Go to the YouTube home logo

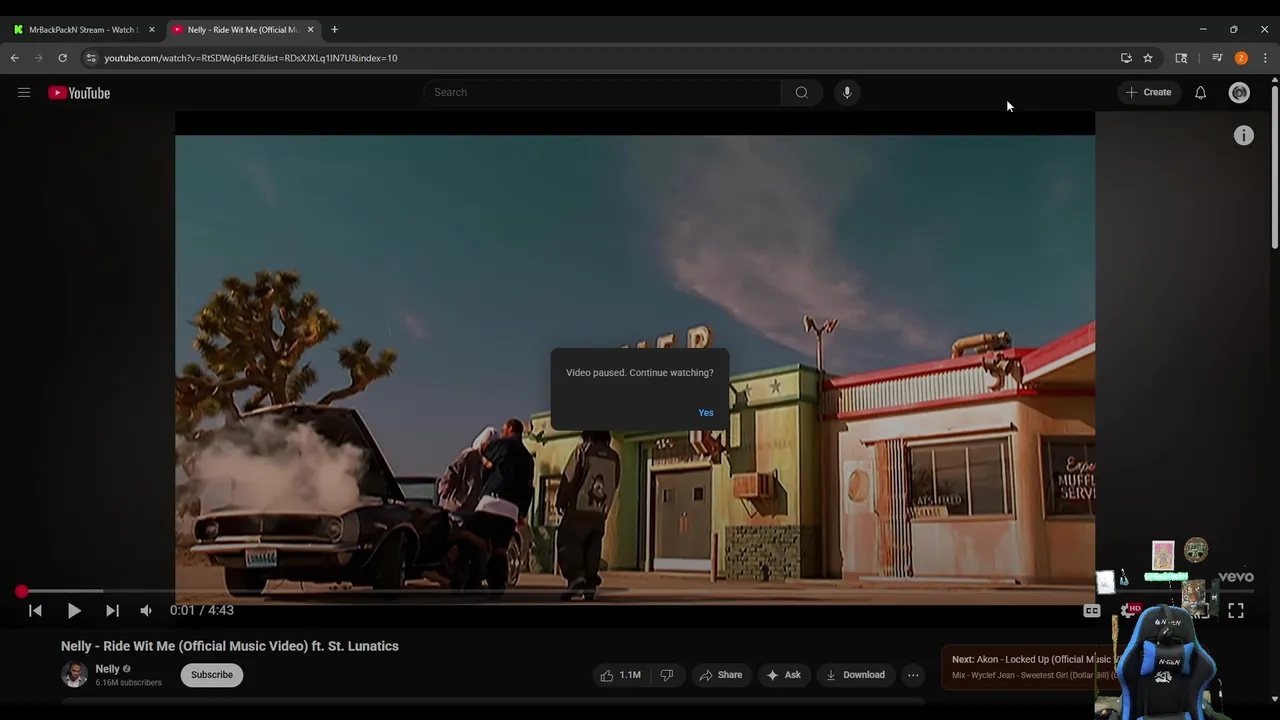79,93
